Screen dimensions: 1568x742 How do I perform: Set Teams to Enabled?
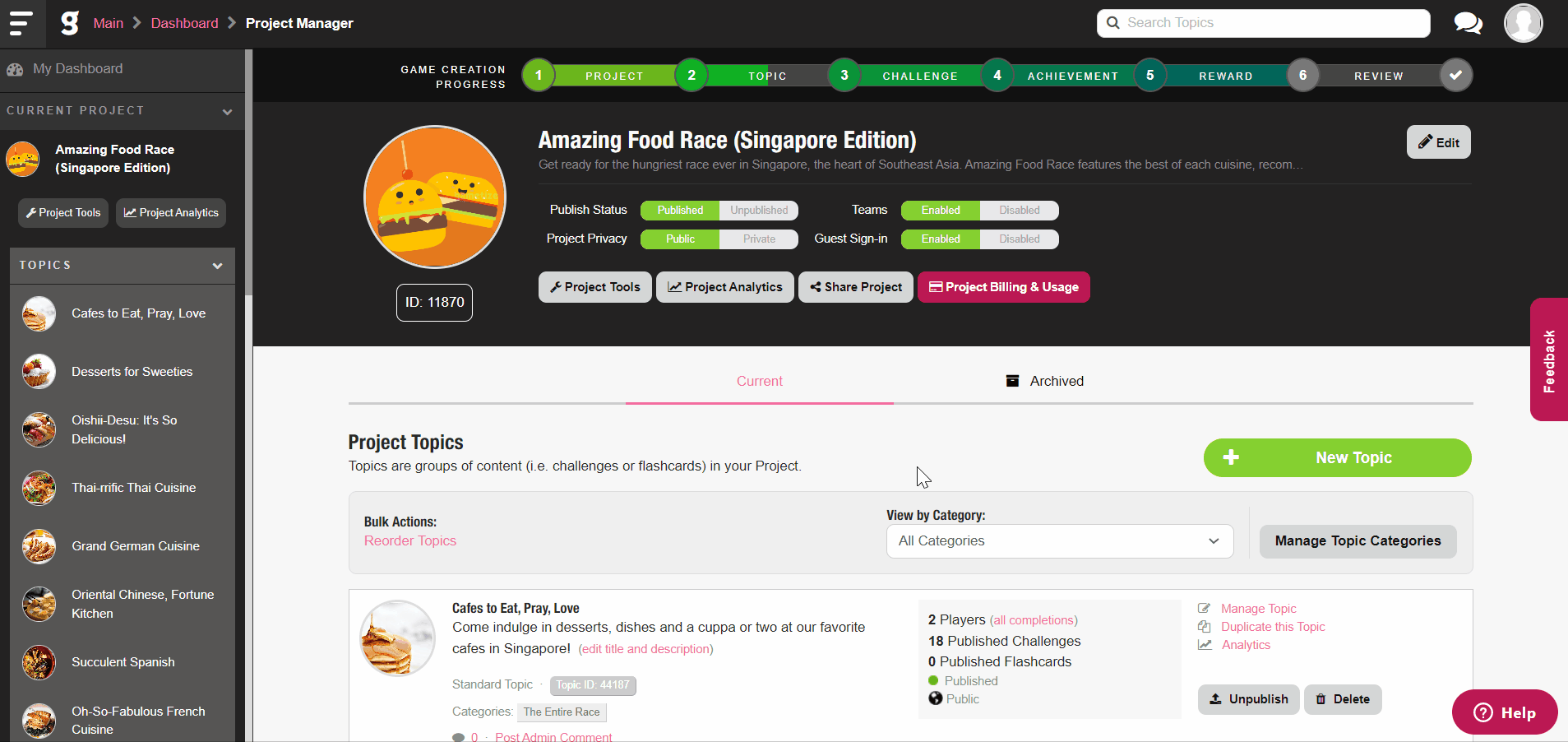point(941,211)
